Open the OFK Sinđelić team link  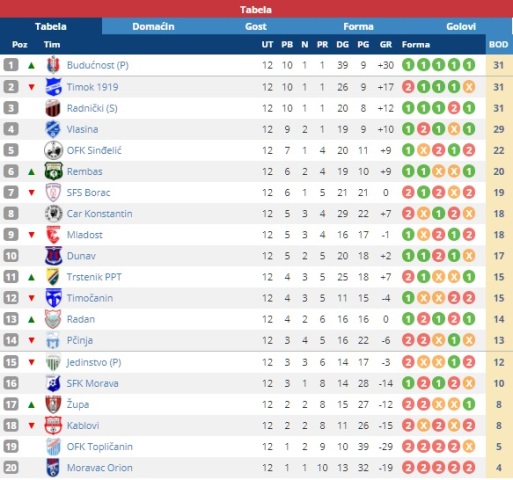94,150
